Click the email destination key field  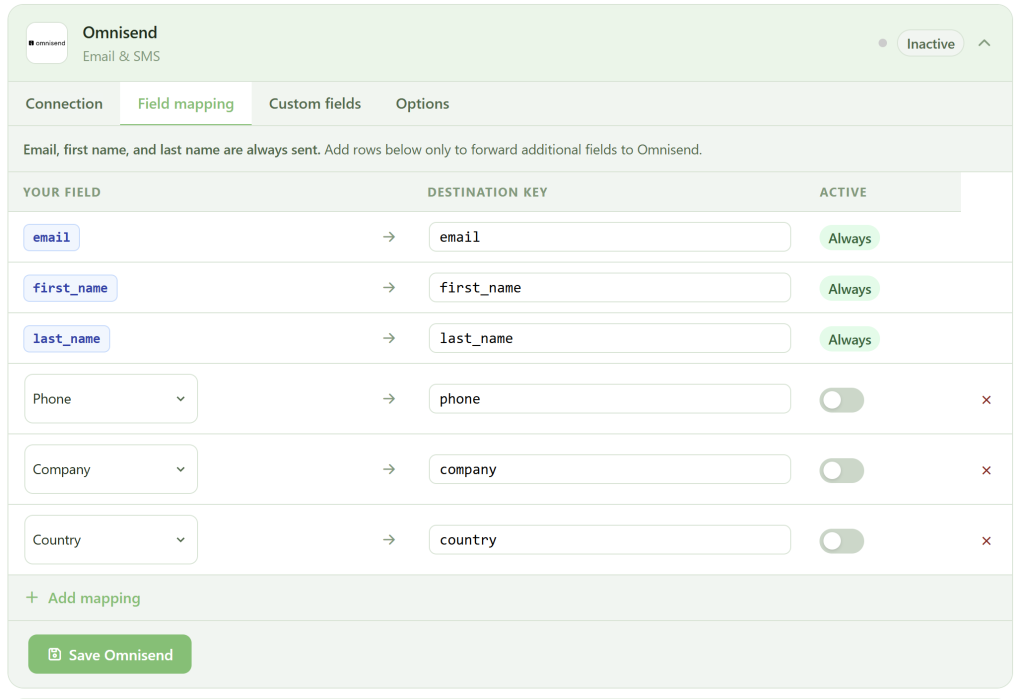[609, 237]
